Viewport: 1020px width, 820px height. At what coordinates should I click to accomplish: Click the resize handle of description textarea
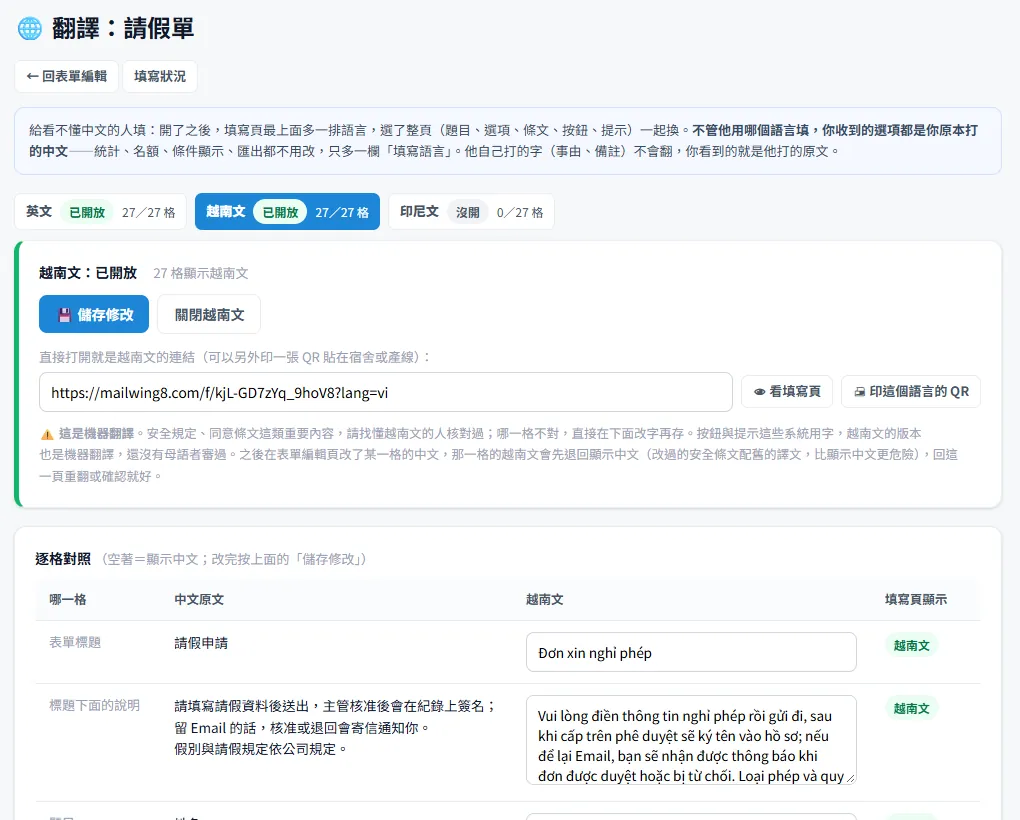pos(850,778)
